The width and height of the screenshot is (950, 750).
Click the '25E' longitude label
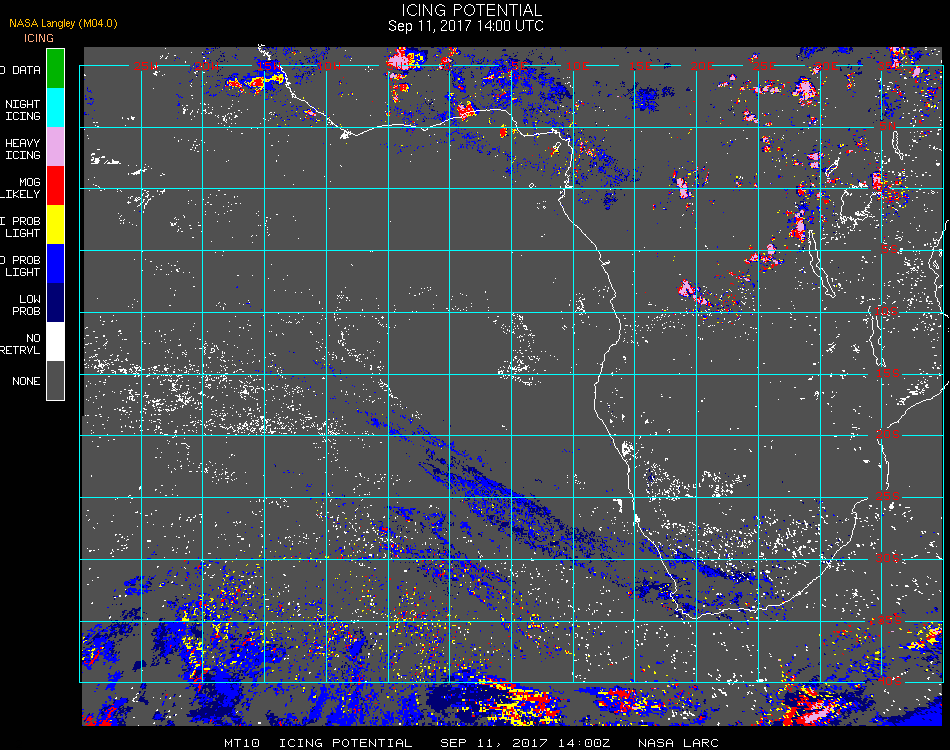tap(764, 66)
